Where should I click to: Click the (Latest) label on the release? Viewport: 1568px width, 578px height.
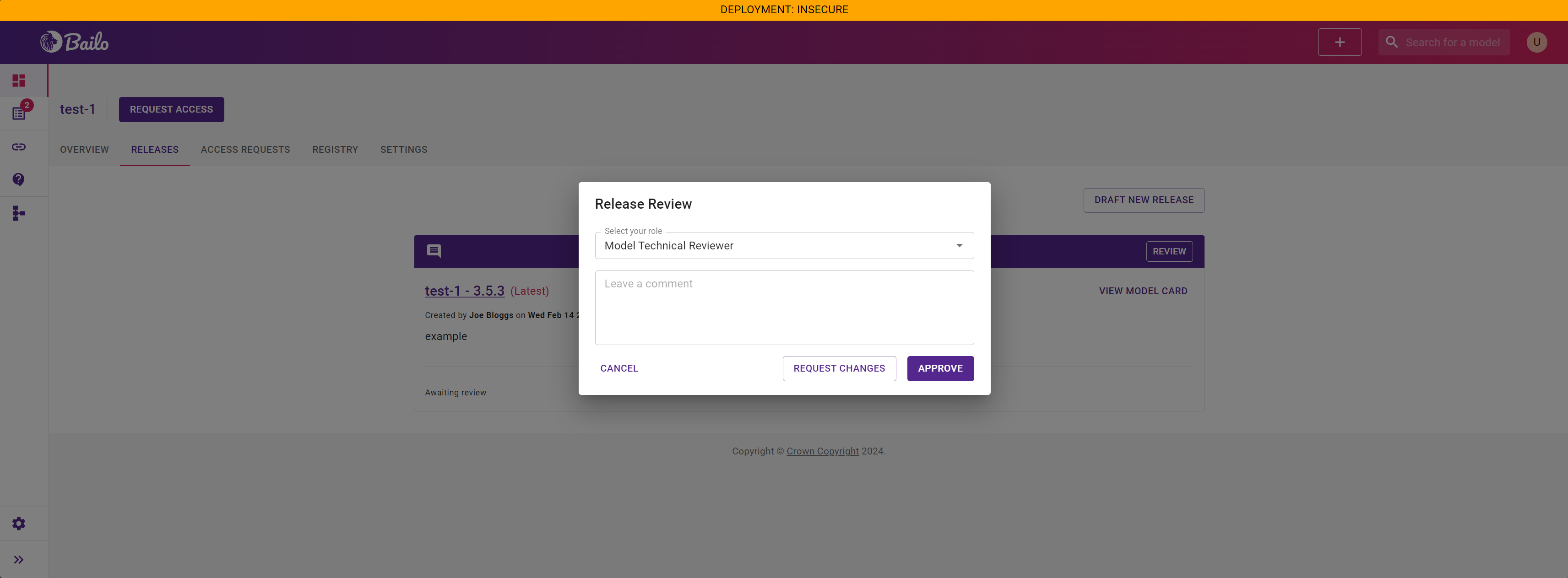pos(529,291)
